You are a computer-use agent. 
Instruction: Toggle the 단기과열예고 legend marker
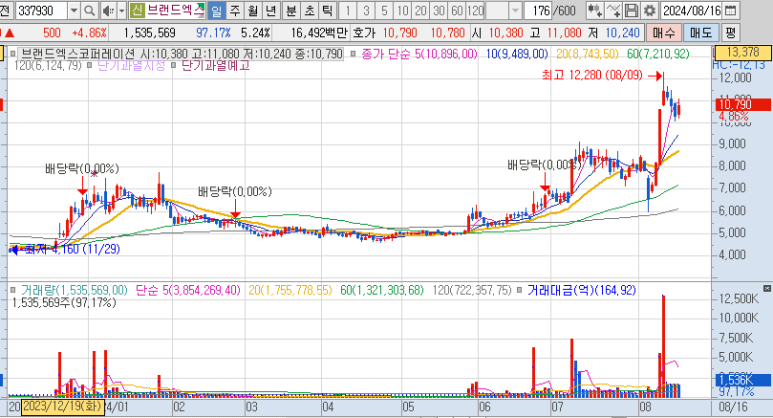pyautogui.click(x=174, y=65)
